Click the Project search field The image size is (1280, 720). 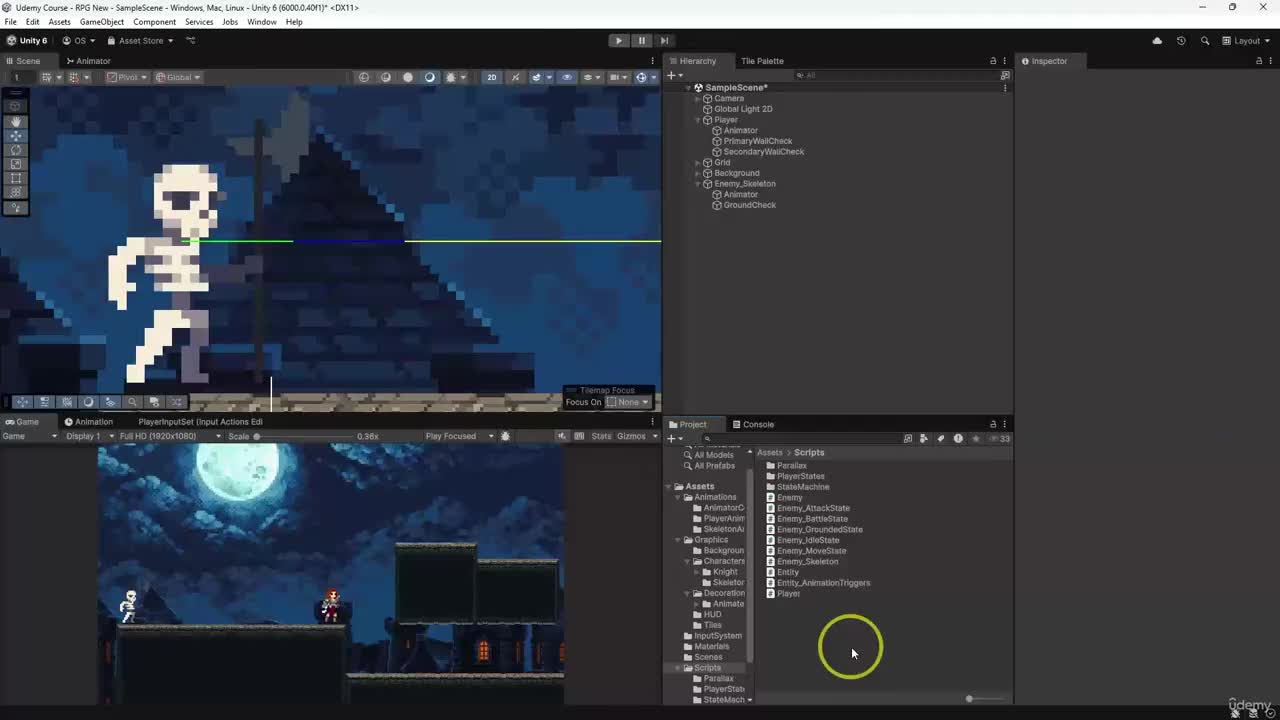pyautogui.click(x=801, y=438)
